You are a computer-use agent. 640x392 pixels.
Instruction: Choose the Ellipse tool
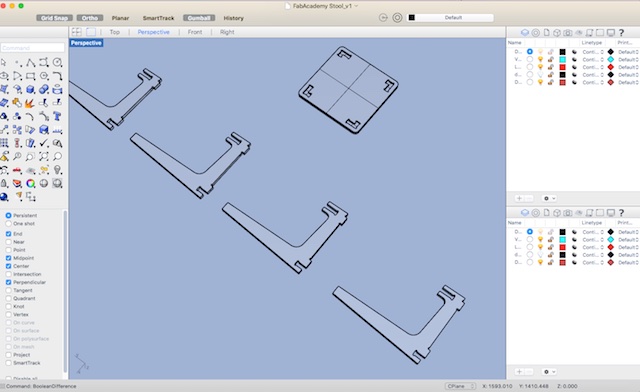4,76
